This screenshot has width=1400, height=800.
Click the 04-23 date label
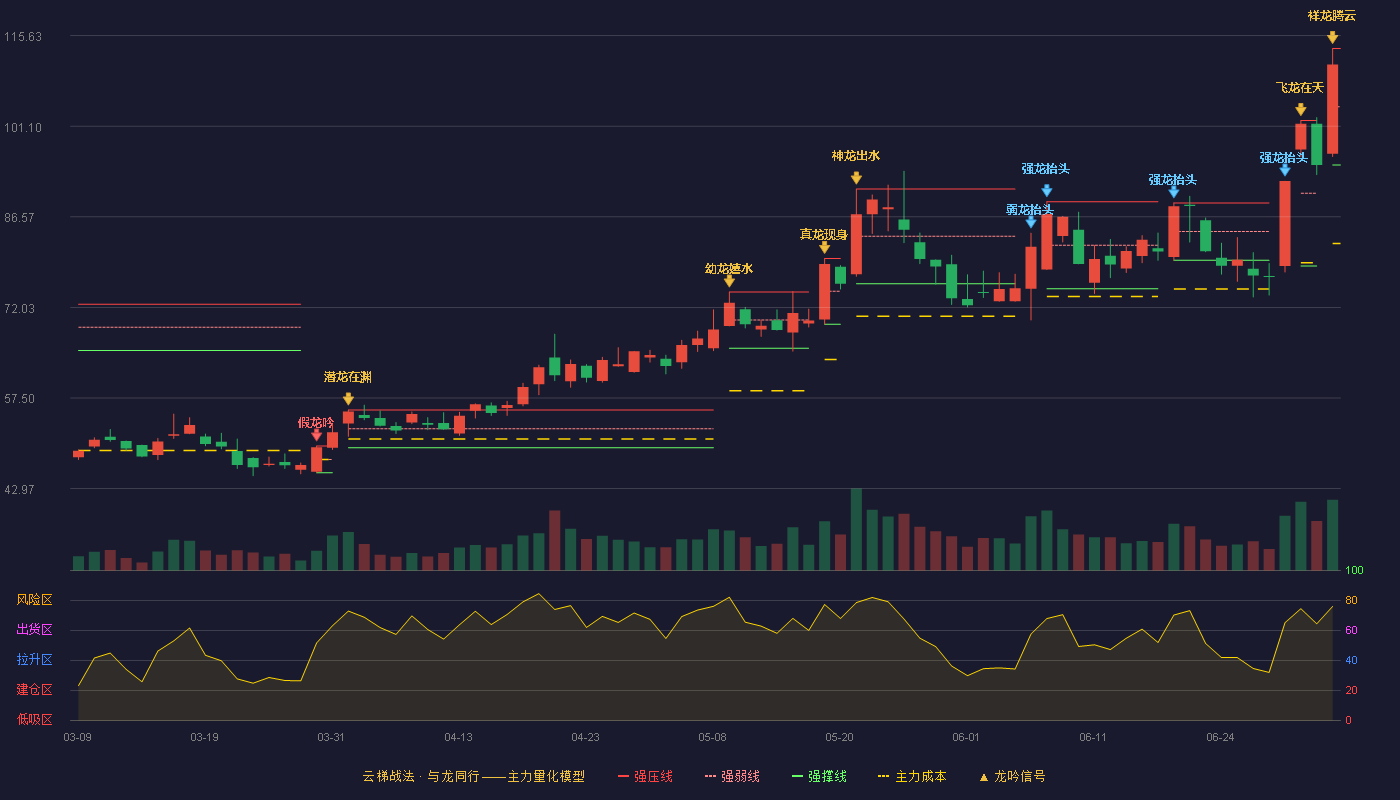point(585,737)
